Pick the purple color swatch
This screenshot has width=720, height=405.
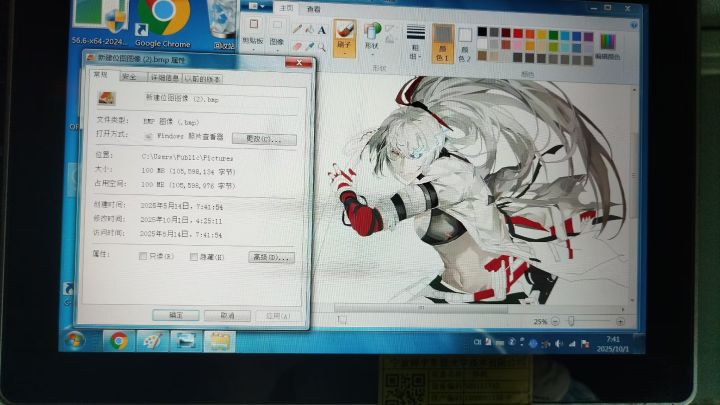tap(589, 36)
